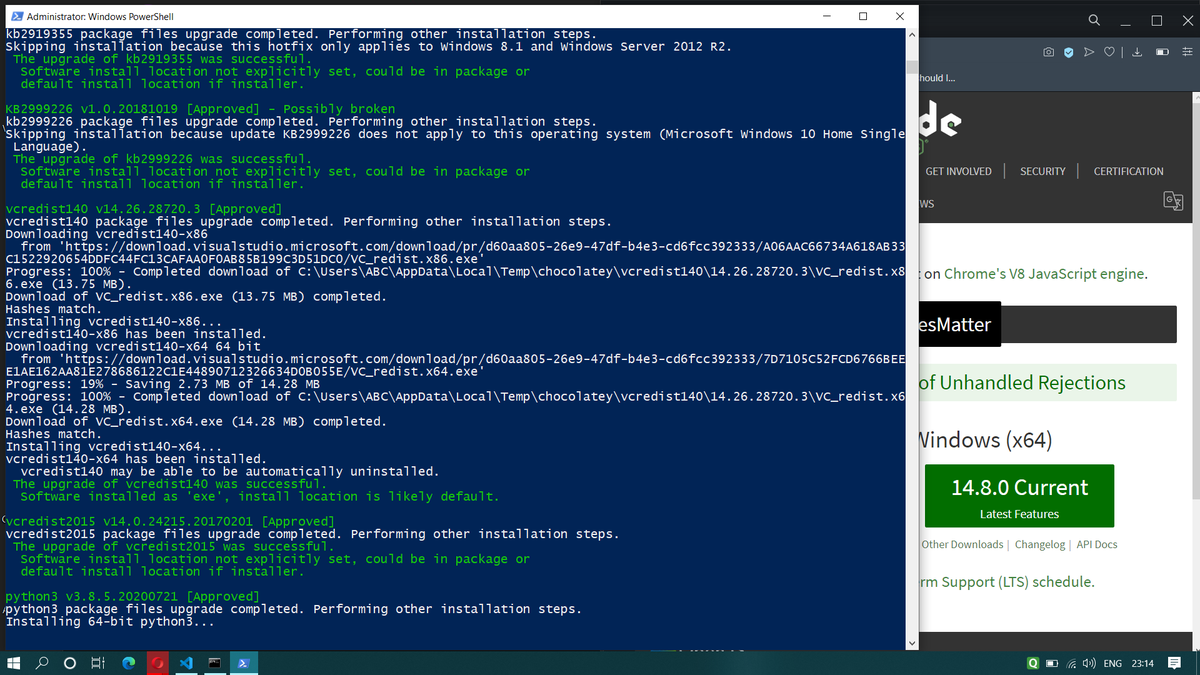Click the partially visible Opera tab title

(x=937, y=78)
